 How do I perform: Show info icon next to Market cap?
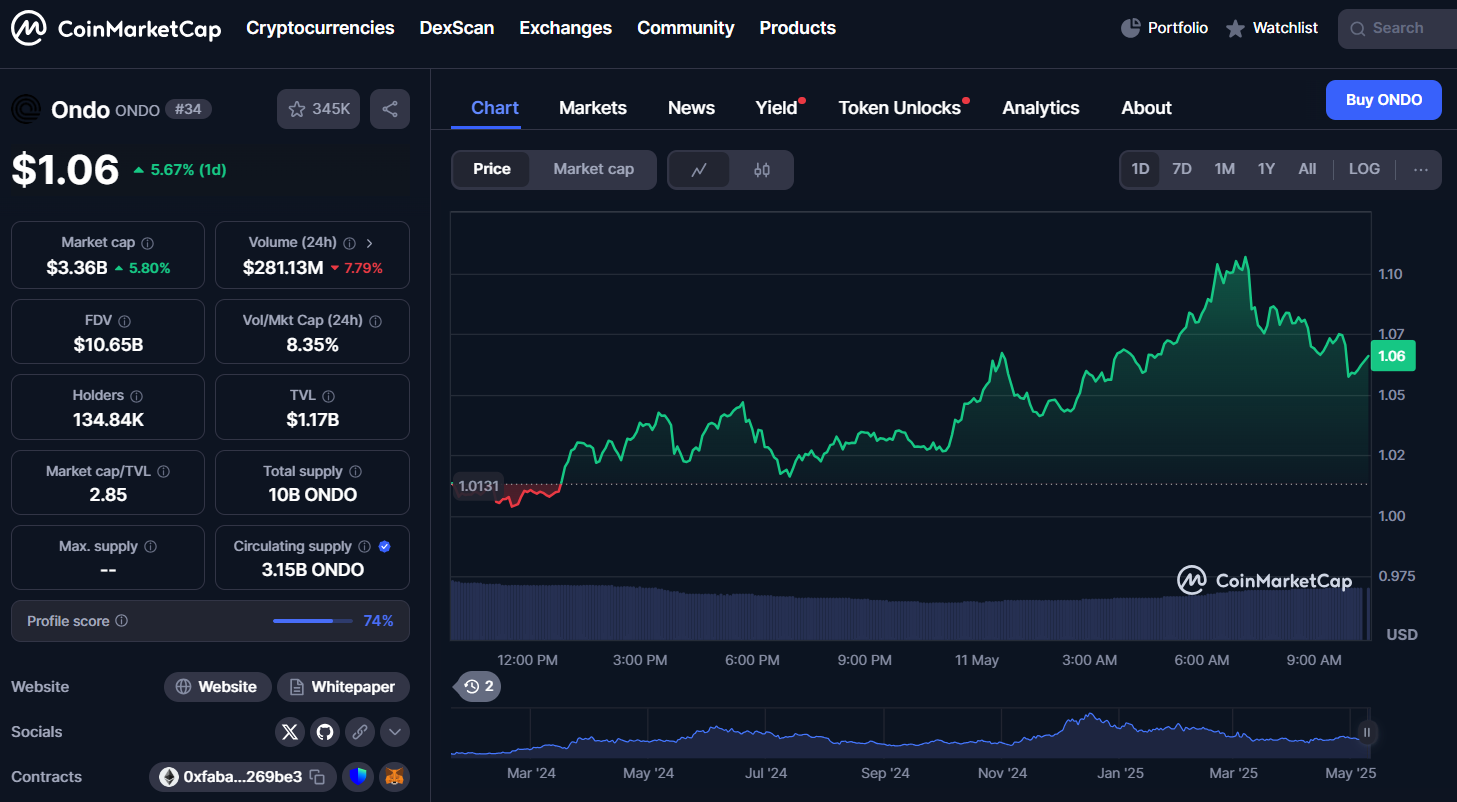coord(148,243)
